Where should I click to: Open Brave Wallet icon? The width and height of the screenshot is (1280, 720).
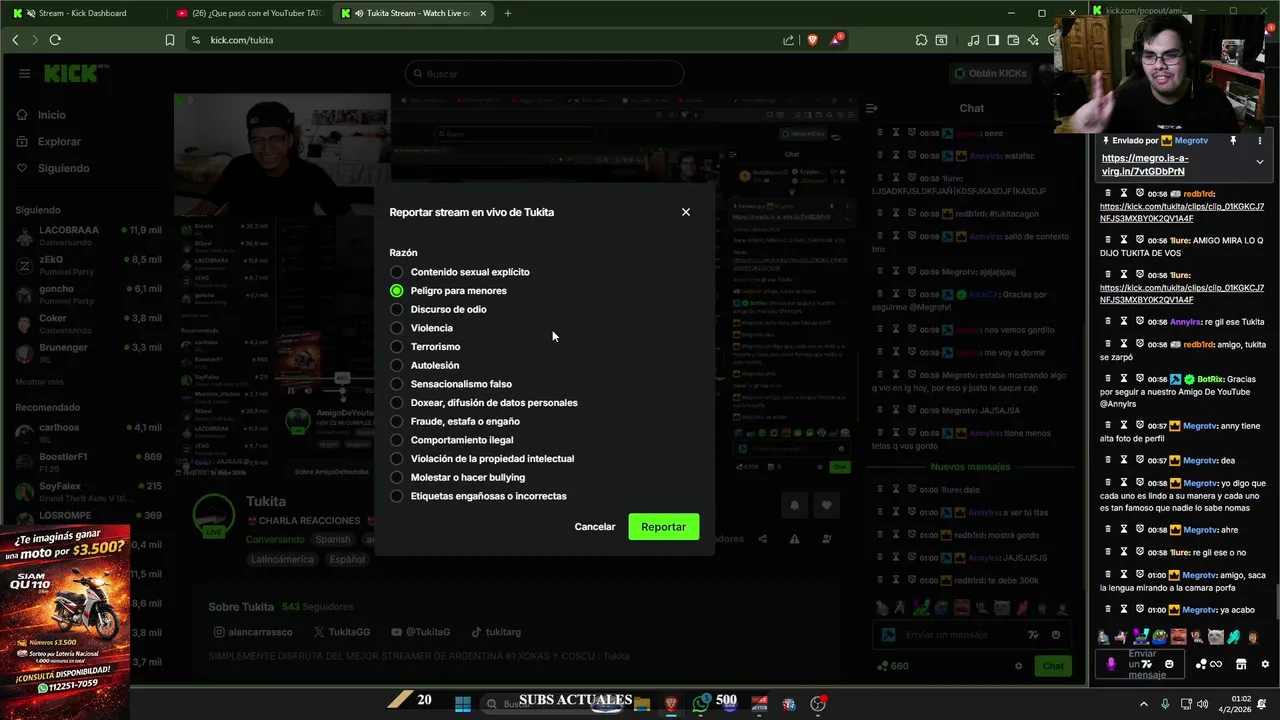click(1013, 40)
